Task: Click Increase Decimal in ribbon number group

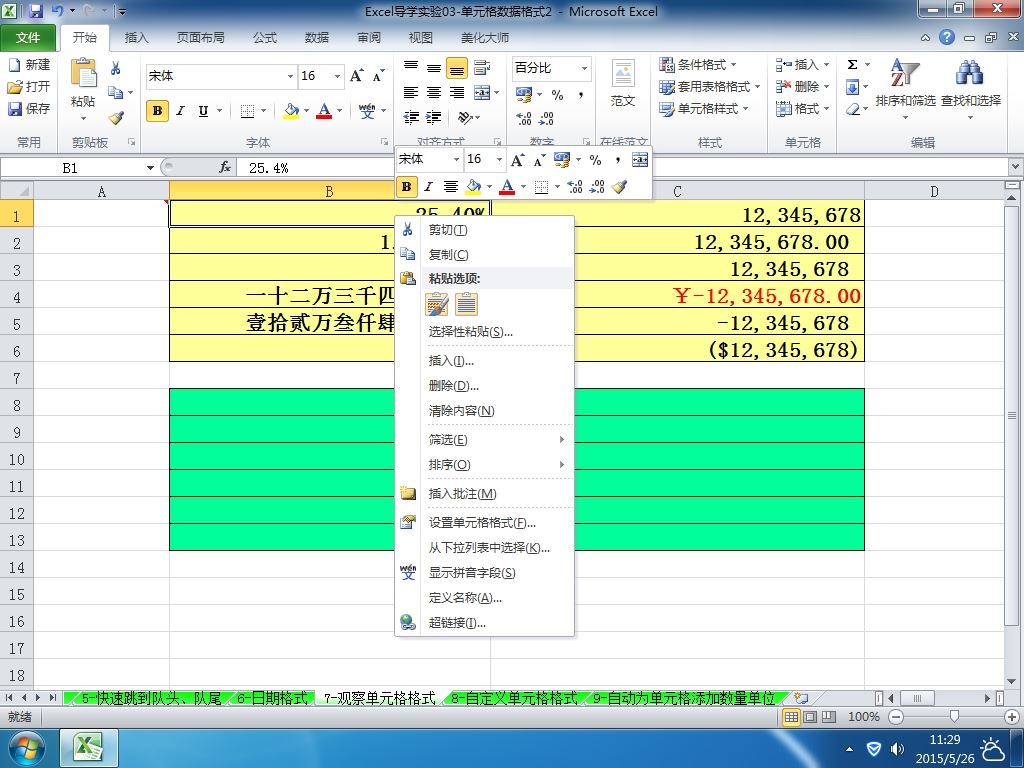Action: 524,118
